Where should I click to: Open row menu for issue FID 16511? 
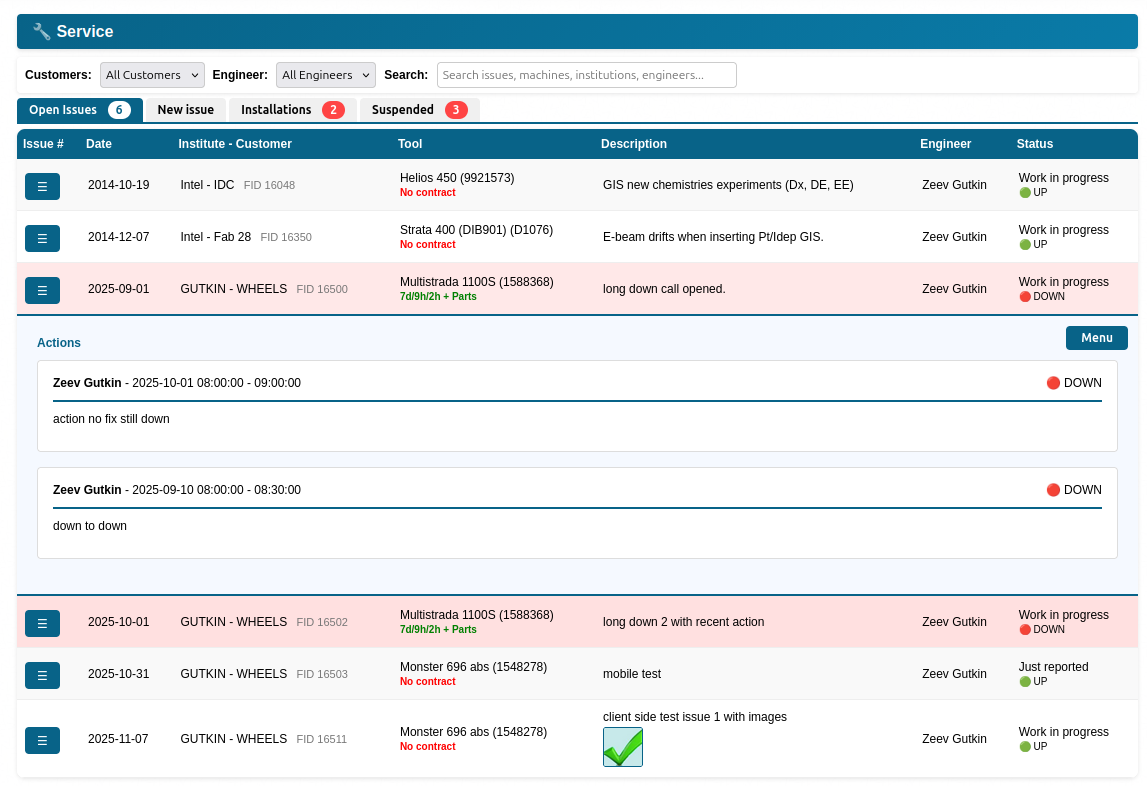[x=42, y=740]
